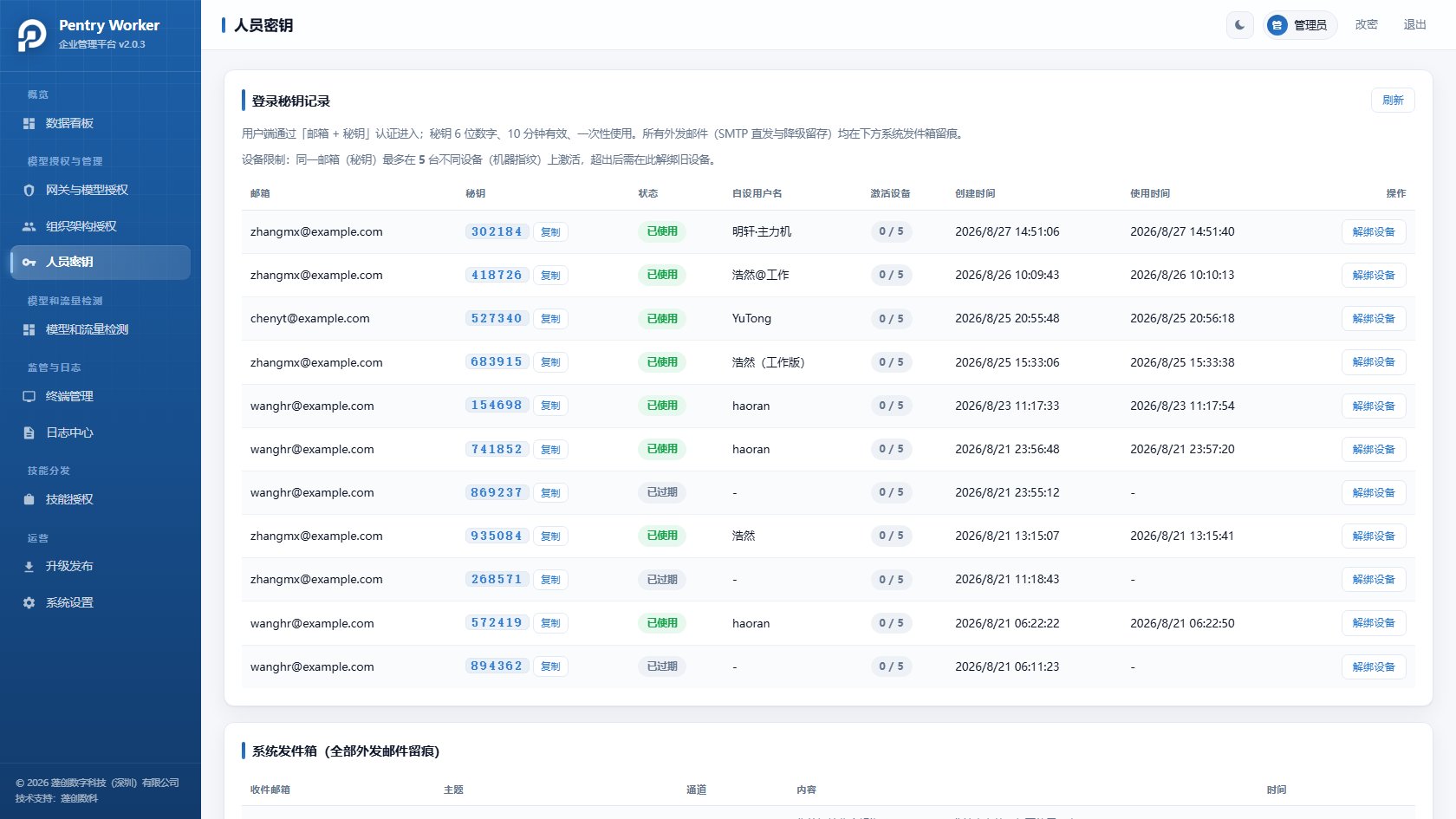
Task: Click secret key value 935084
Action: [497, 536]
